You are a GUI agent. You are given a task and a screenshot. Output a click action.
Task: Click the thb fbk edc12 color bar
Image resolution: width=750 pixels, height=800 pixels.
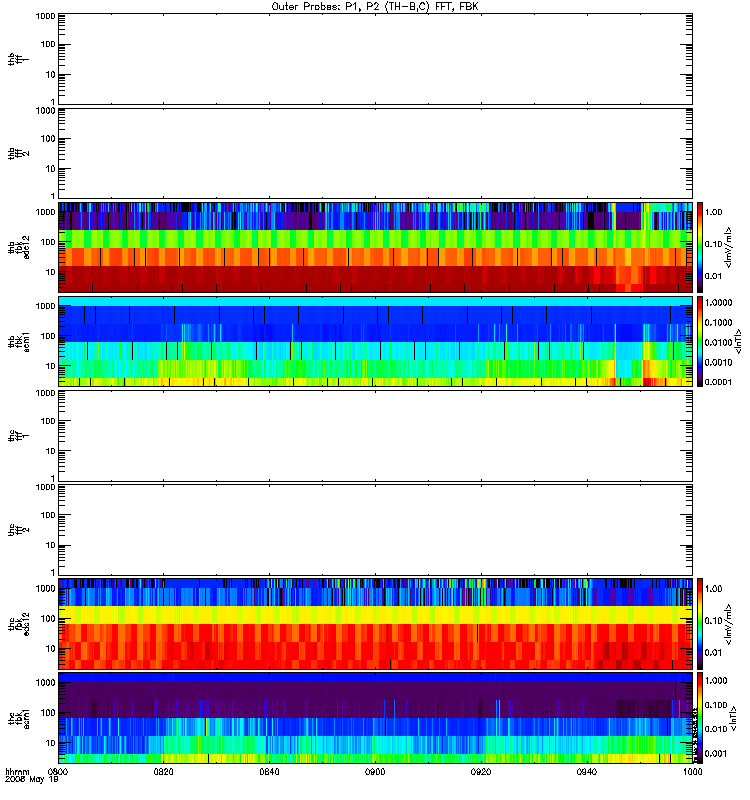tap(700, 247)
